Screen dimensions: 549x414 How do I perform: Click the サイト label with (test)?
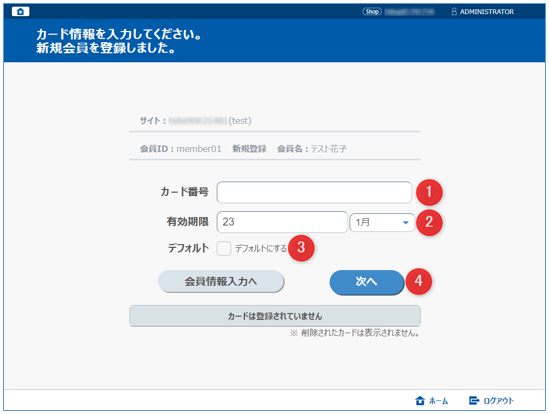tap(196, 121)
